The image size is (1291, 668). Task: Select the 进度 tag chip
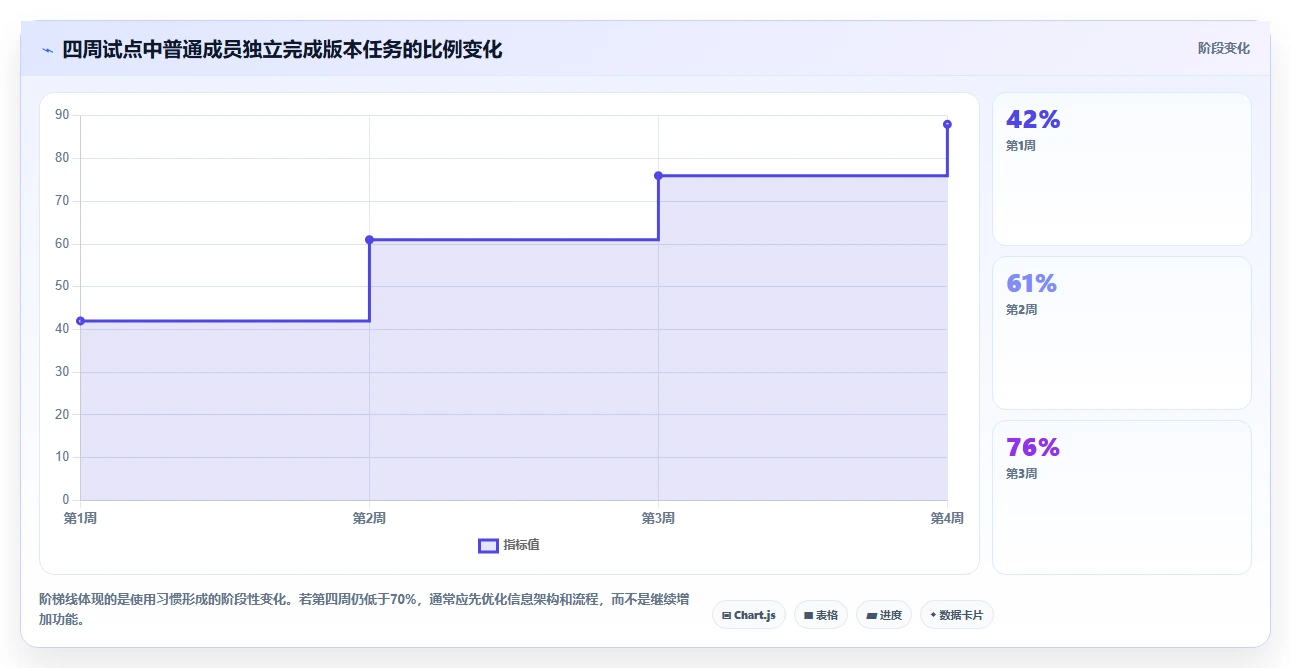coord(885,615)
